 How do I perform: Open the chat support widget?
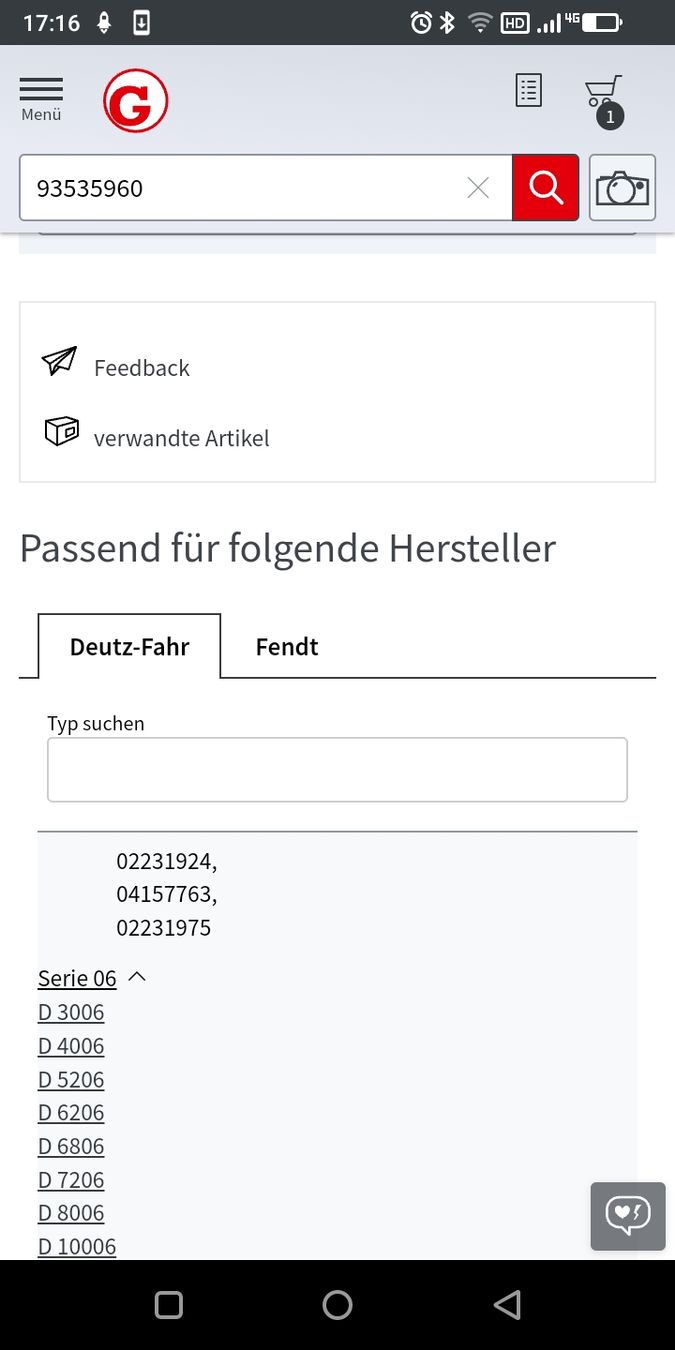tap(627, 1216)
